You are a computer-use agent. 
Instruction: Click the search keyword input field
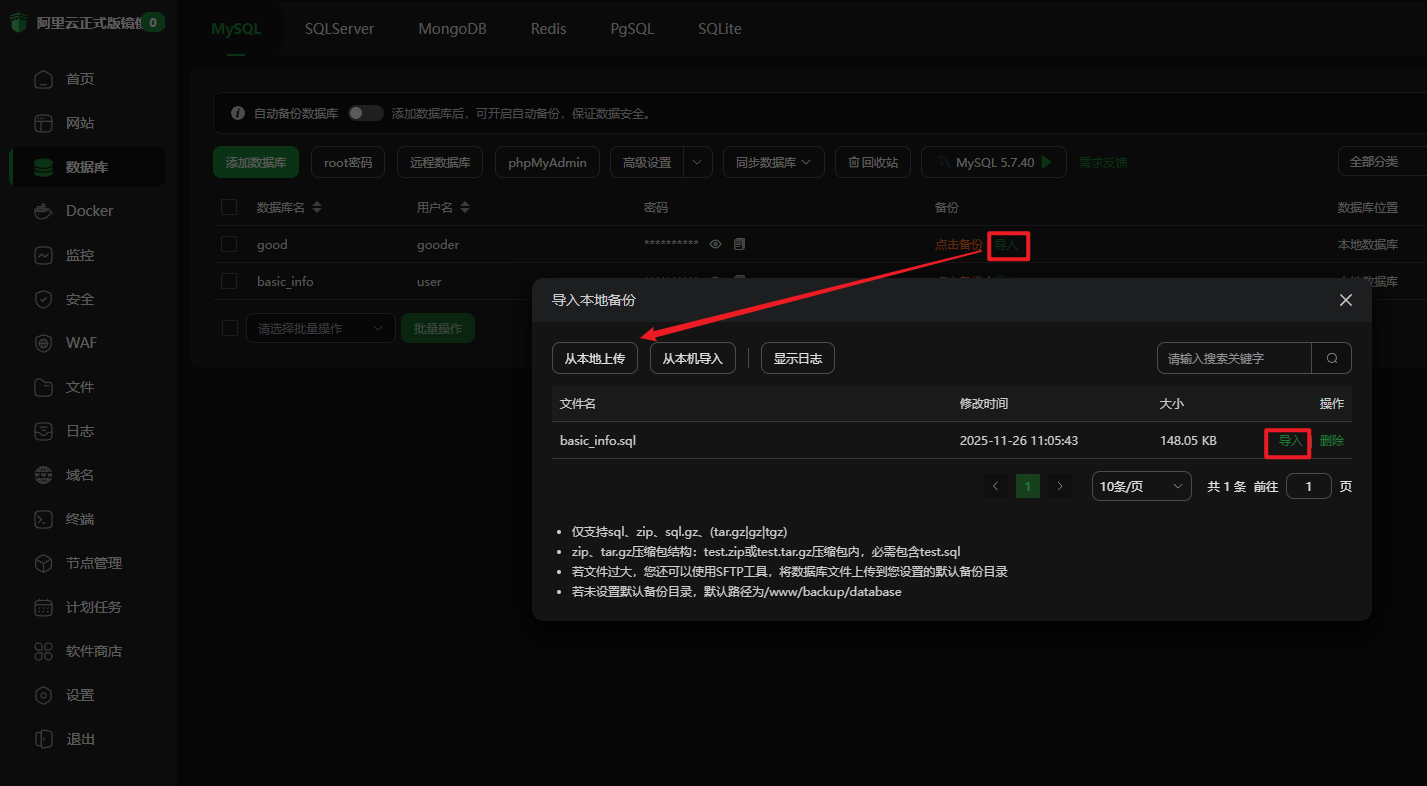click(x=1233, y=358)
